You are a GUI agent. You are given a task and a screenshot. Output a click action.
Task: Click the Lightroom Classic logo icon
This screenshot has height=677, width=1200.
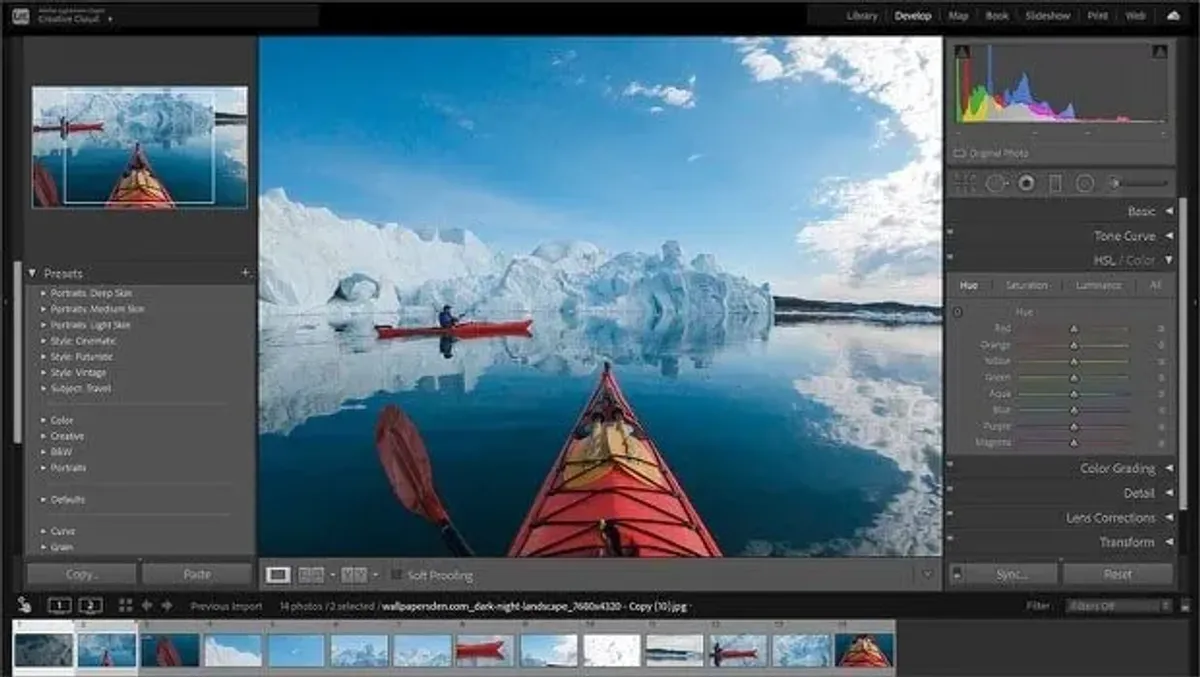coord(20,15)
